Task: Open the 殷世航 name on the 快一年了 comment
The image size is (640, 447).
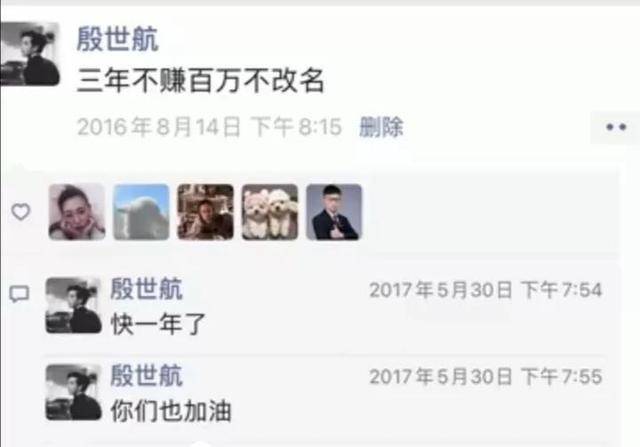Action: tap(147, 289)
